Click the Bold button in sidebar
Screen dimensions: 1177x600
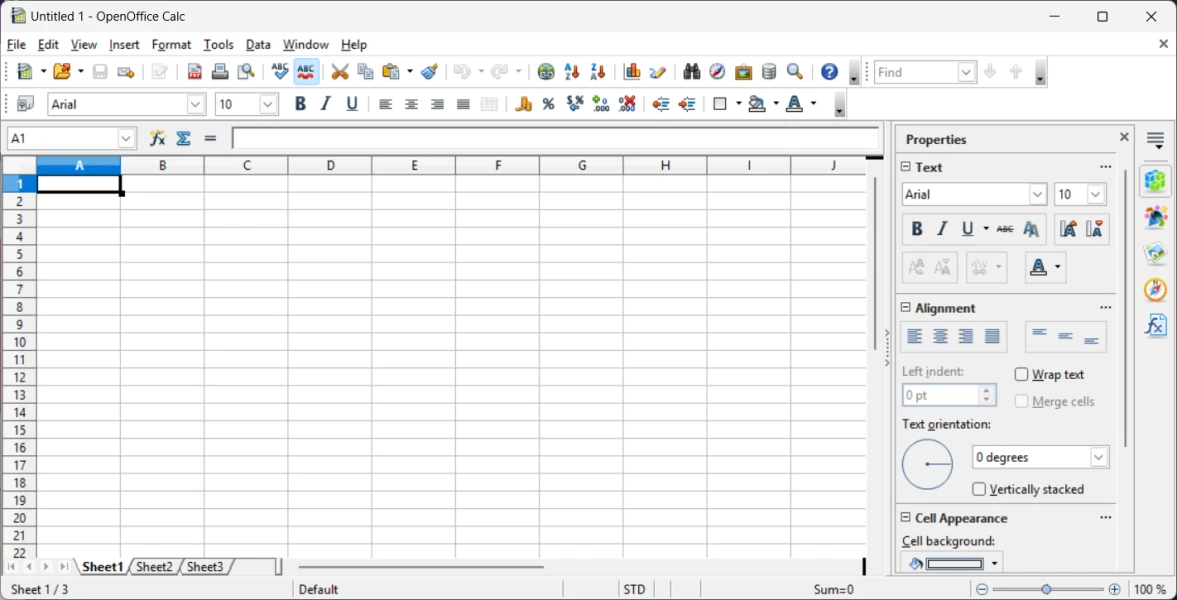pyautogui.click(x=916, y=230)
